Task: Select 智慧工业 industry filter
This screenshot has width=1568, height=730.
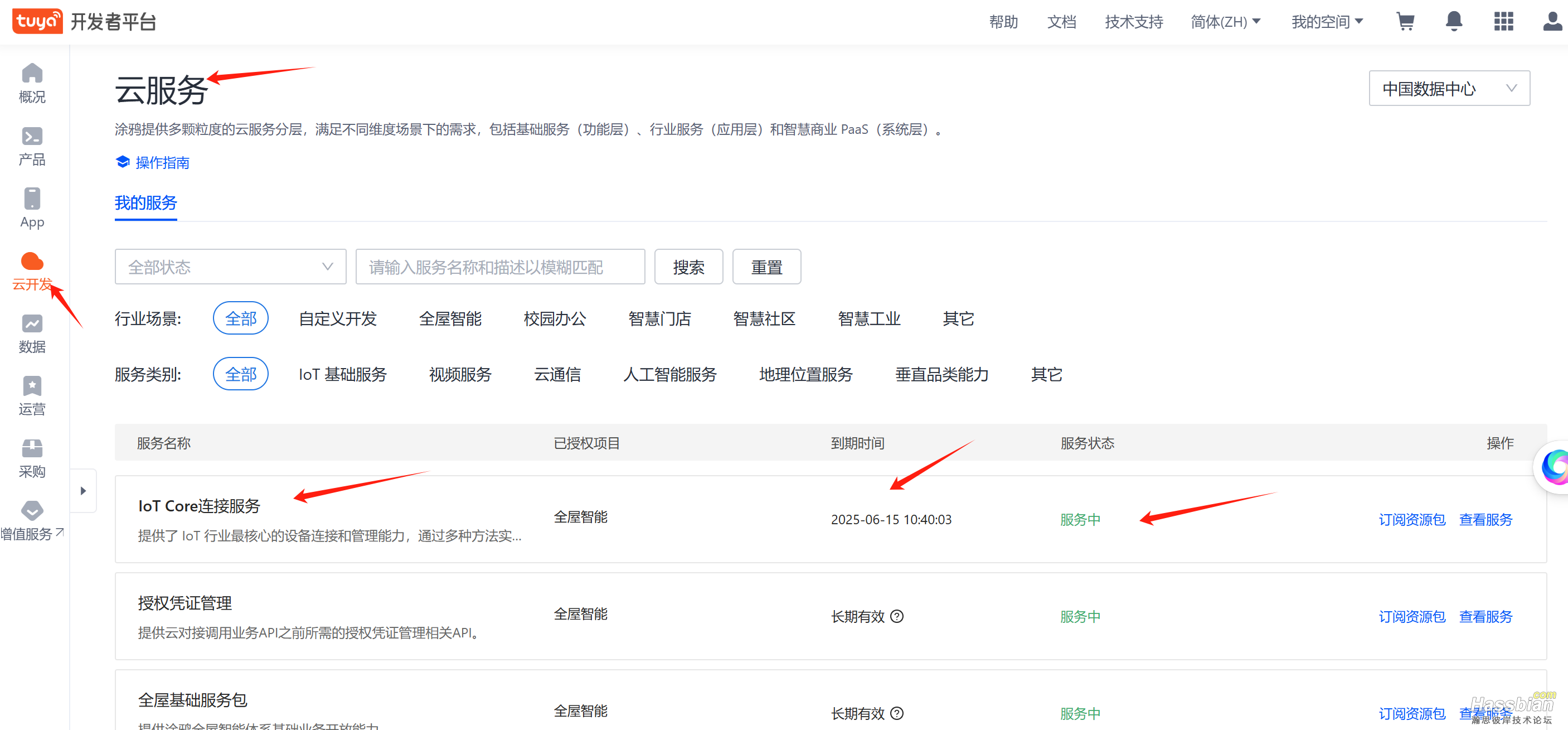Action: pyautogui.click(x=869, y=318)
